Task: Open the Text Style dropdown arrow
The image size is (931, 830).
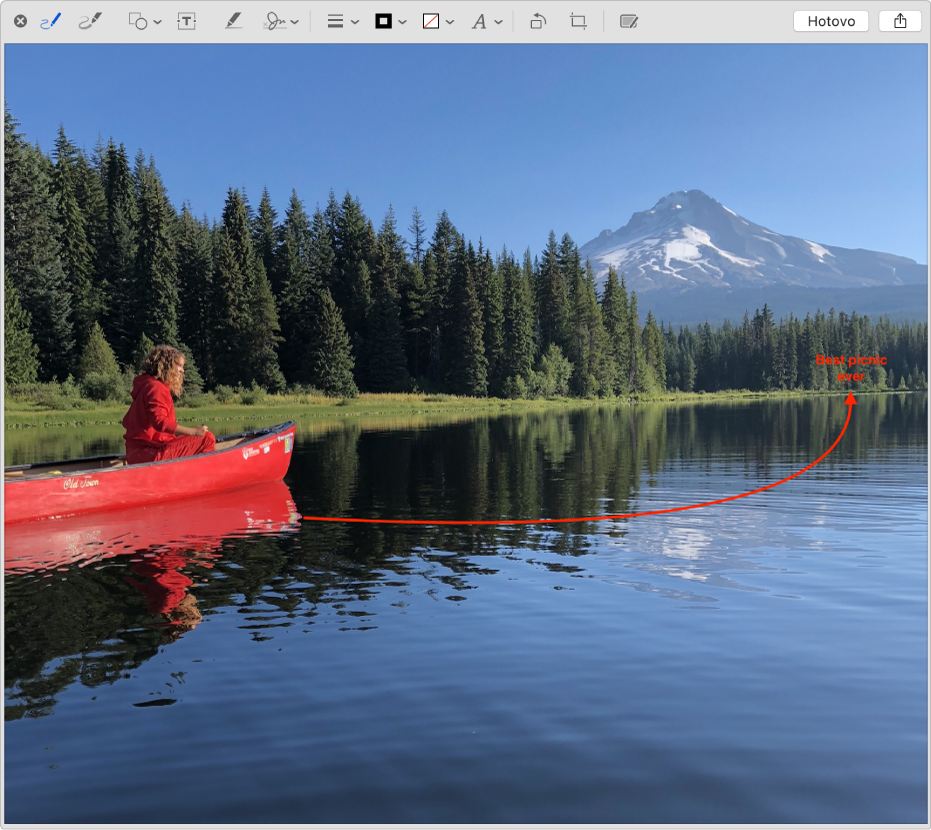Action: click(499, 22)
